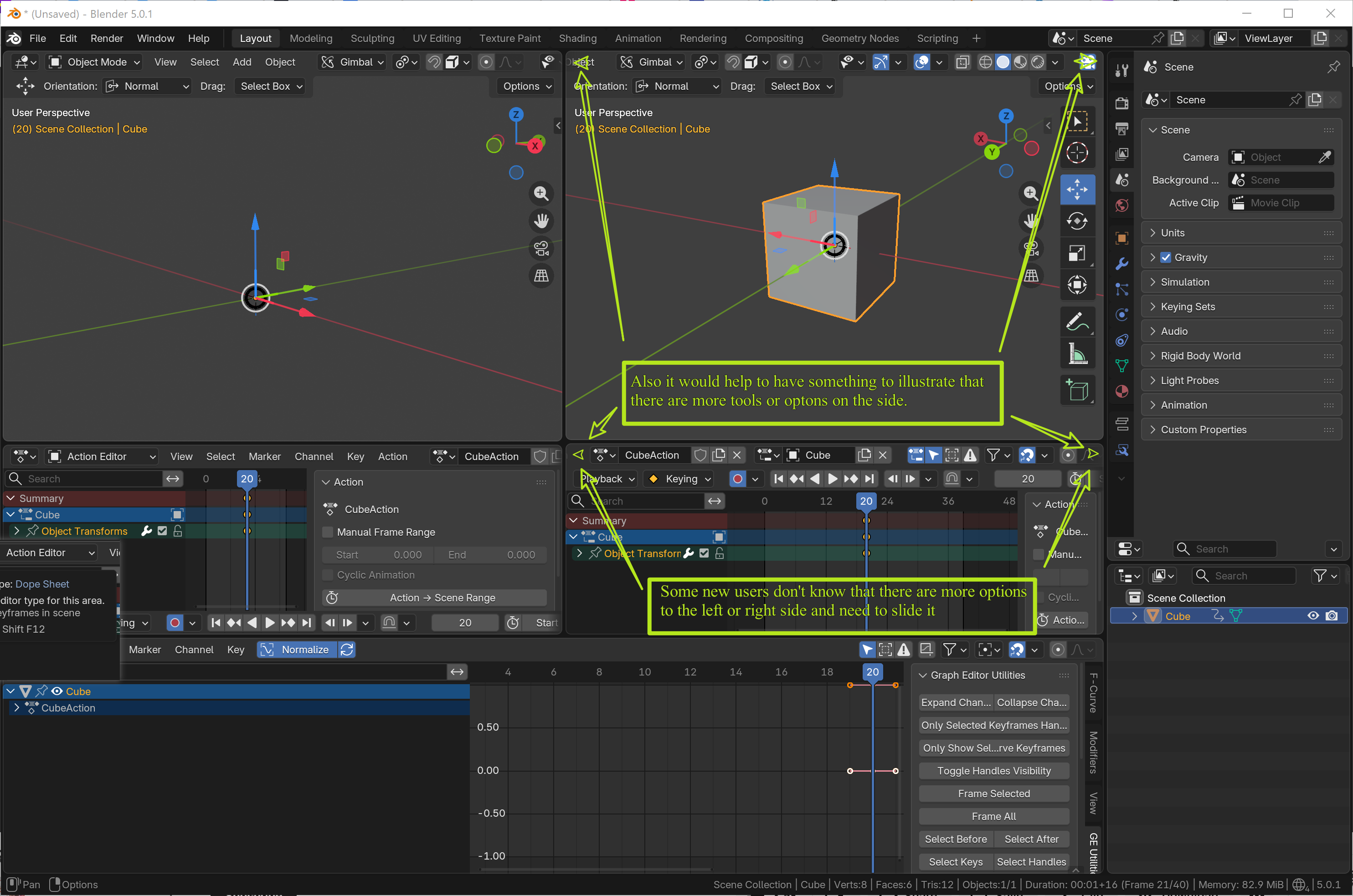Open the Object Mode dropdown
1353x896 pixels.
click(94, 61)
